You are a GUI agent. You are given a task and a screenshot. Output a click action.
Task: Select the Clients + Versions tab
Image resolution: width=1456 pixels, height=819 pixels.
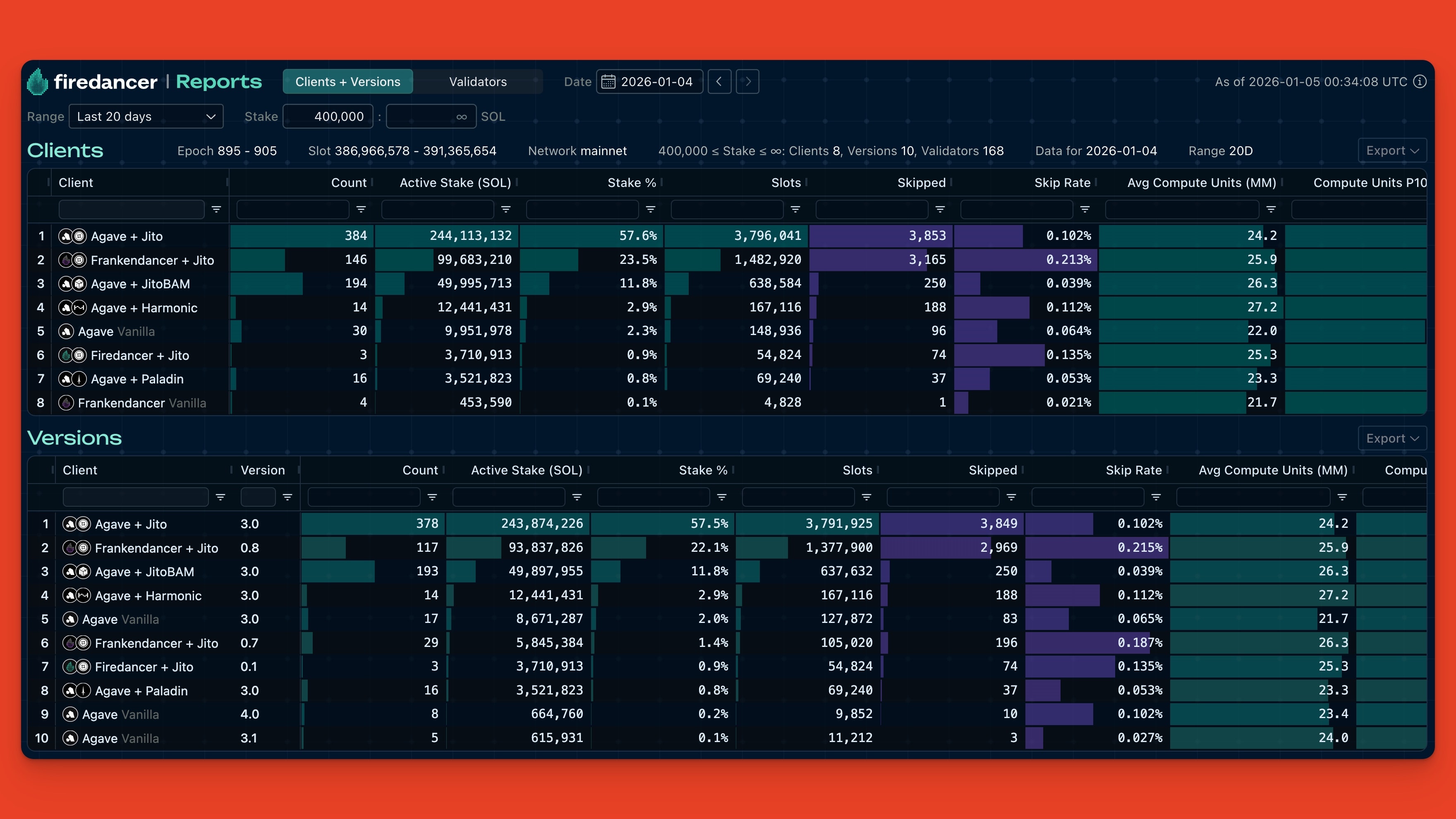coord(347,81)
